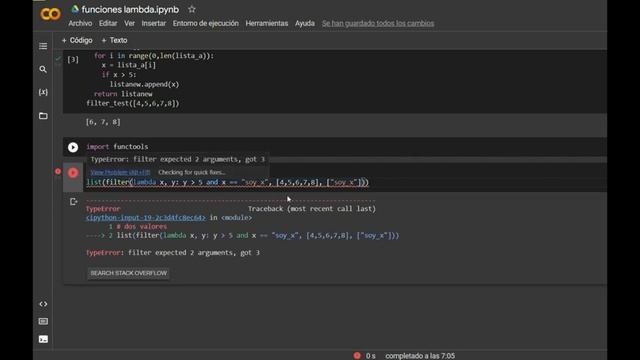Click the 'listanew.append(x)' line
This screenshot has width=640, height=360.
pyautogui.click(x=144, y=84)
